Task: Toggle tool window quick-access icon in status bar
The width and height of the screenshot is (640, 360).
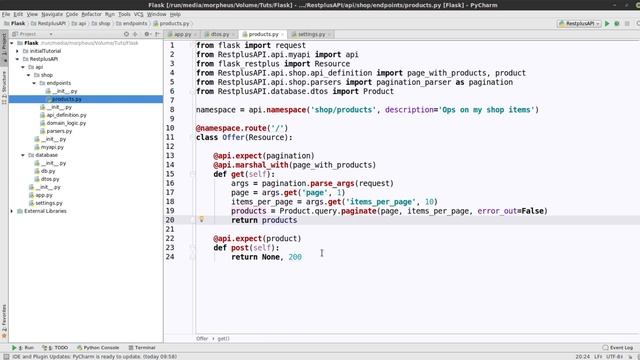Action: point(6,356)
